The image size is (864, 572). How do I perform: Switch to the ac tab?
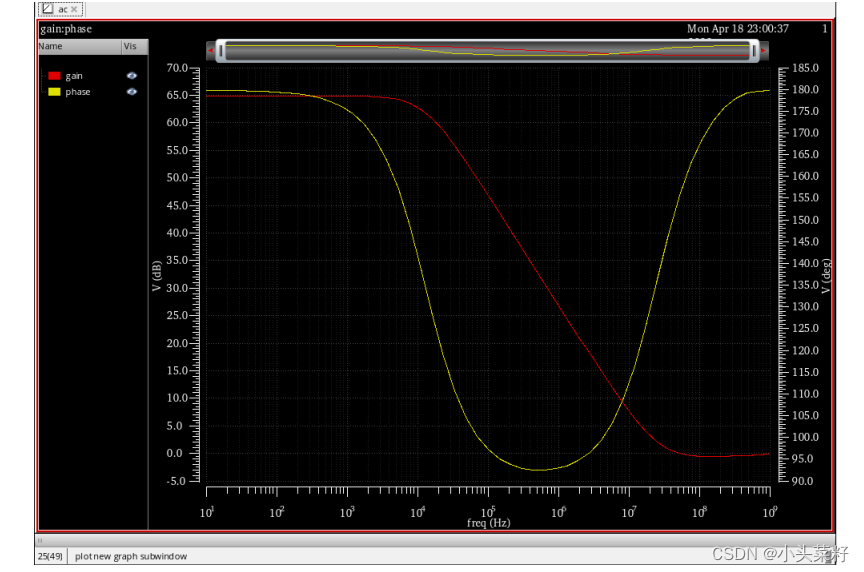click(61, 9)
